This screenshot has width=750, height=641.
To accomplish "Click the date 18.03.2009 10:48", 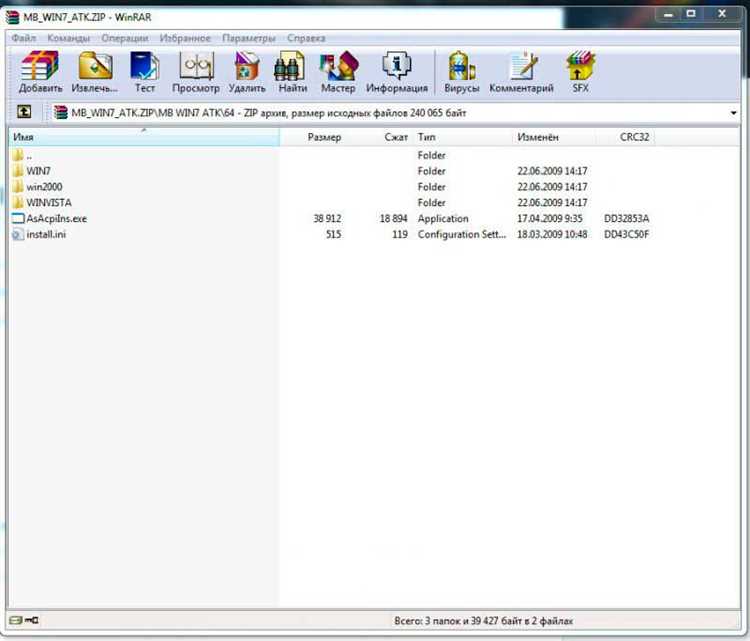I will (x=552, y=234).
